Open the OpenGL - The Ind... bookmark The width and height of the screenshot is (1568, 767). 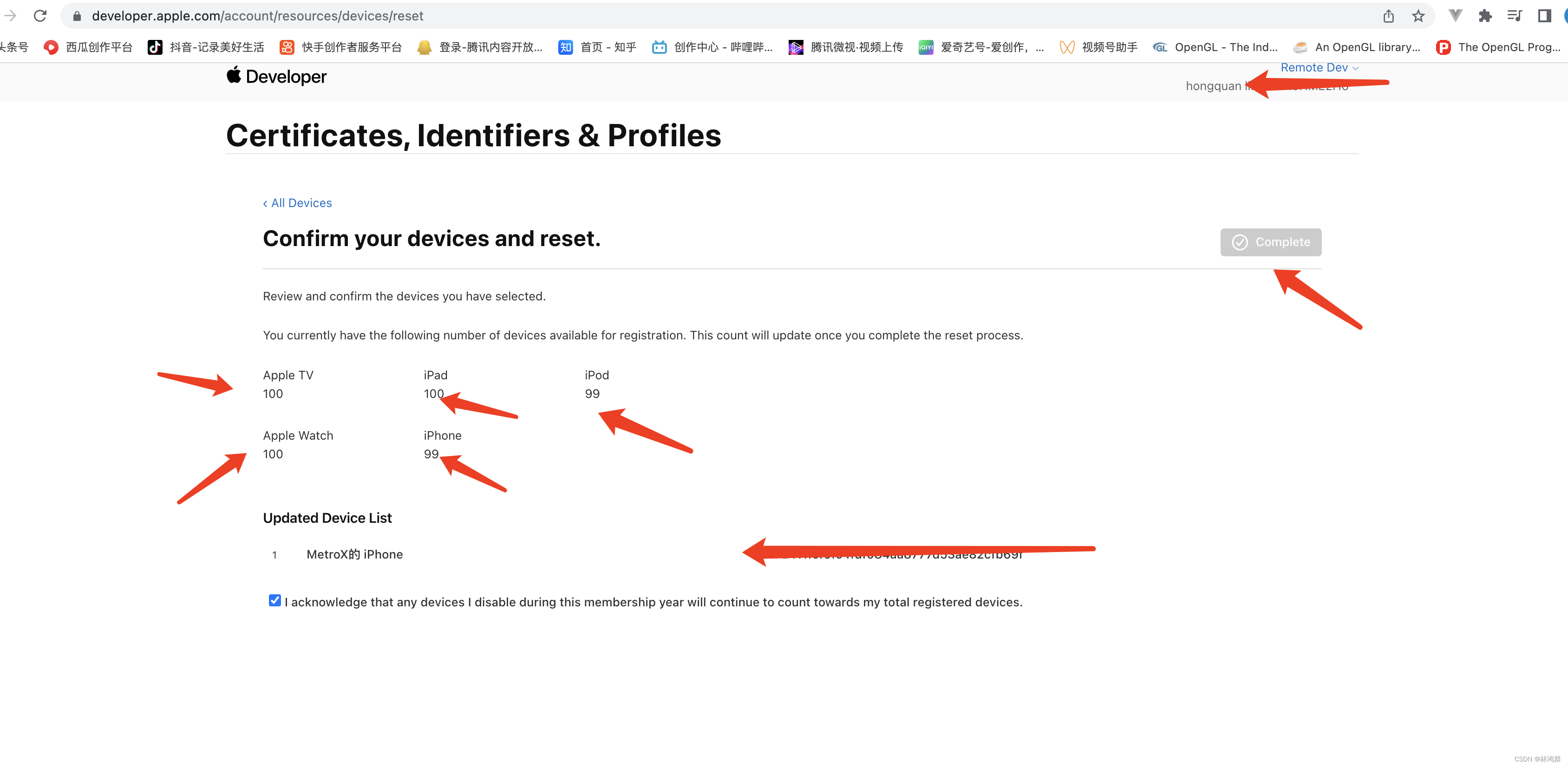point(1215,47)
